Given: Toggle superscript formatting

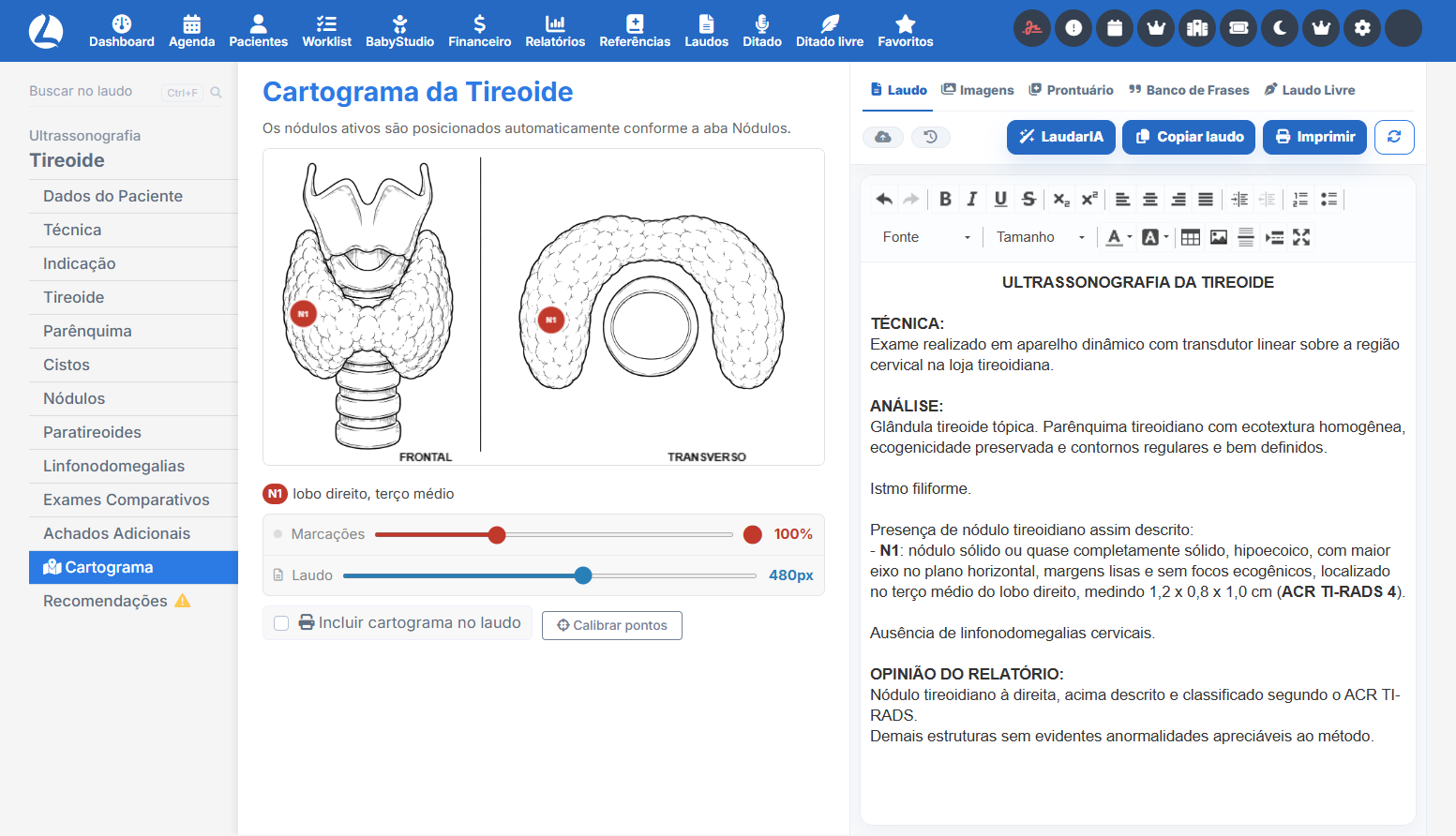Looking at the screenshot, I should (x=1088, y=199).
